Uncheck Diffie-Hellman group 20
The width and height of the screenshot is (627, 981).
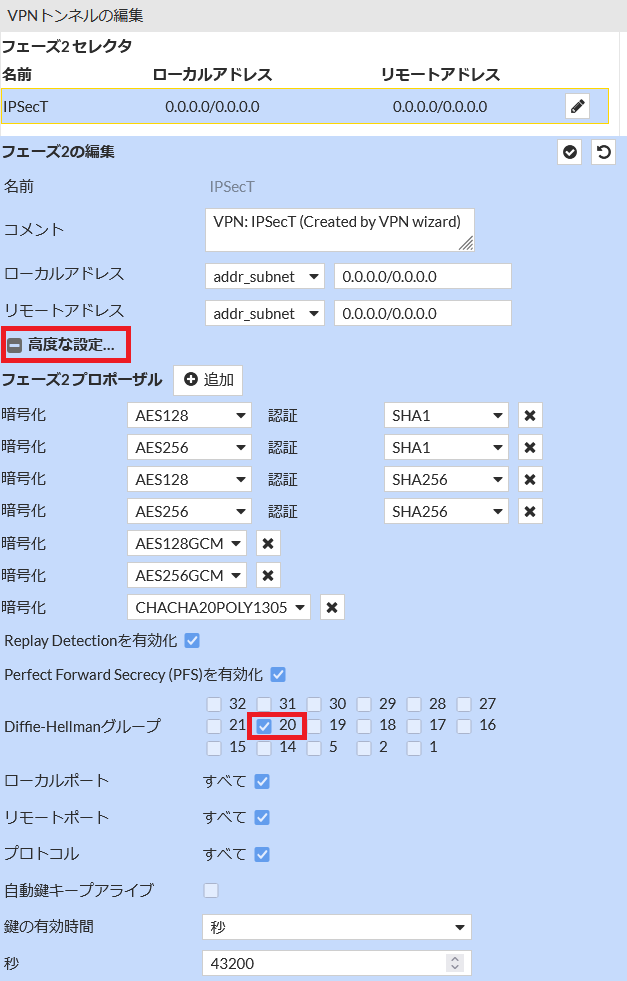(264, 726)
